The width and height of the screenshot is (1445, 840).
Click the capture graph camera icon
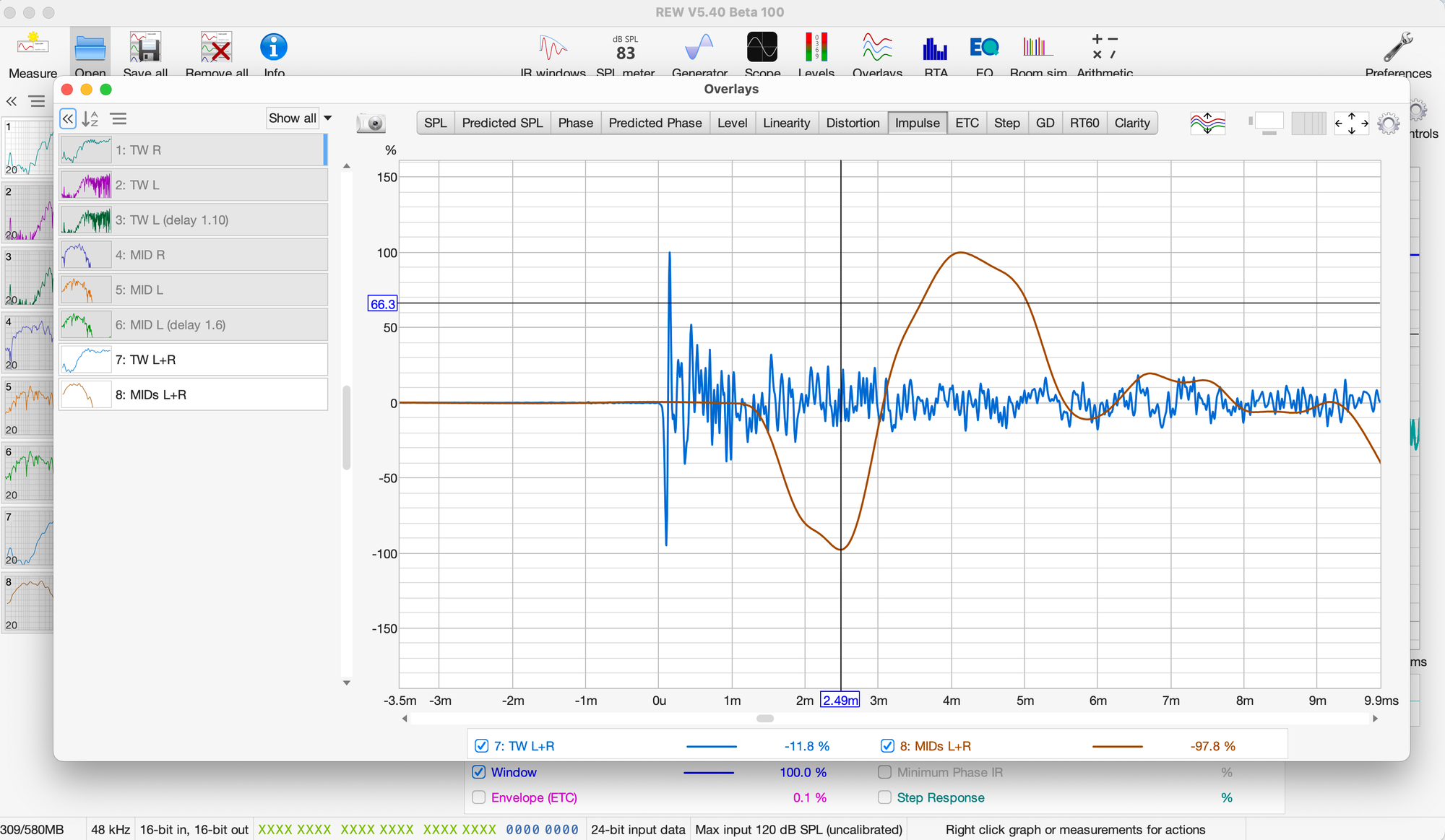371,123
